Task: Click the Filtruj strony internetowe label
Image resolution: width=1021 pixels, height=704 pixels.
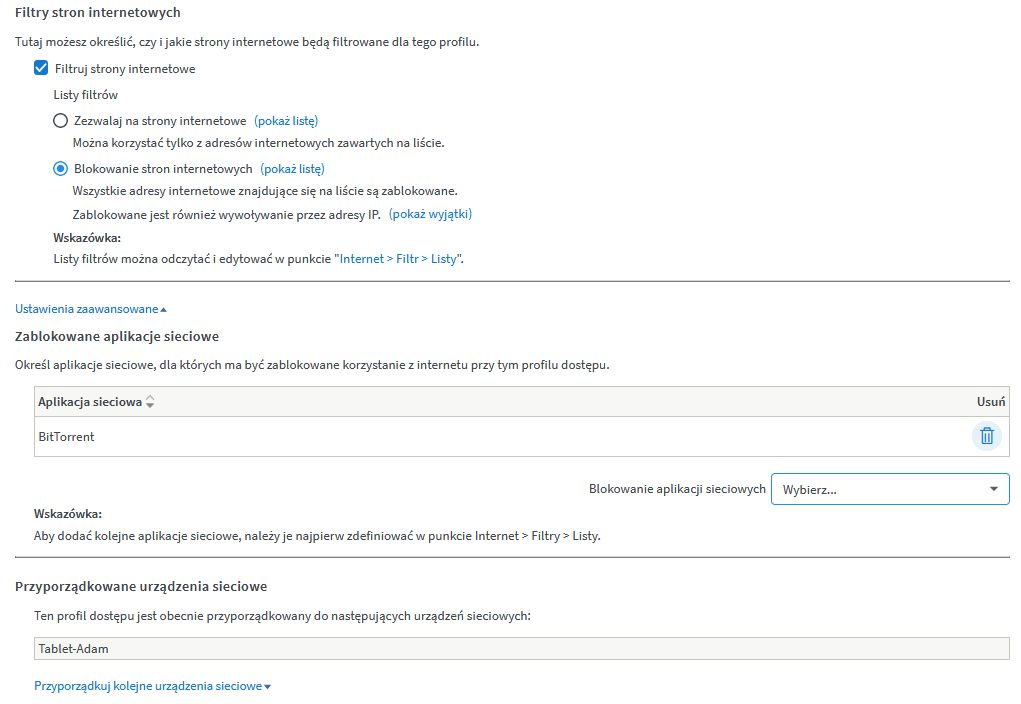Action: (x=125, y=69)
